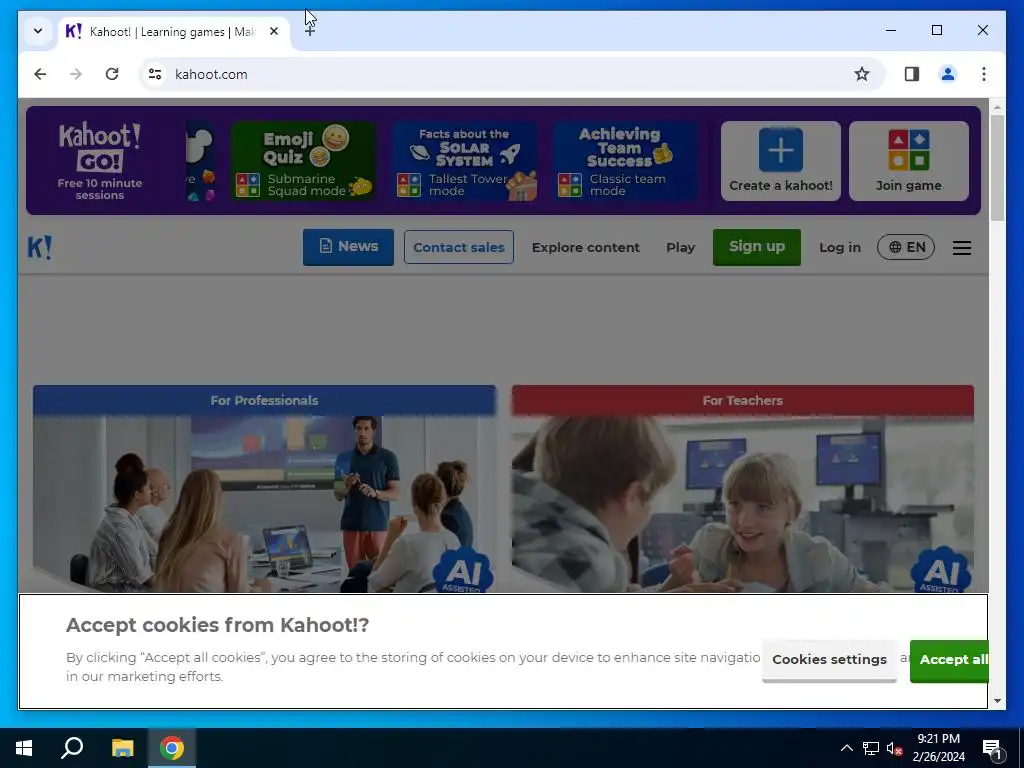
Task: Expand tab search dropdown arrow
Action: 38,31
